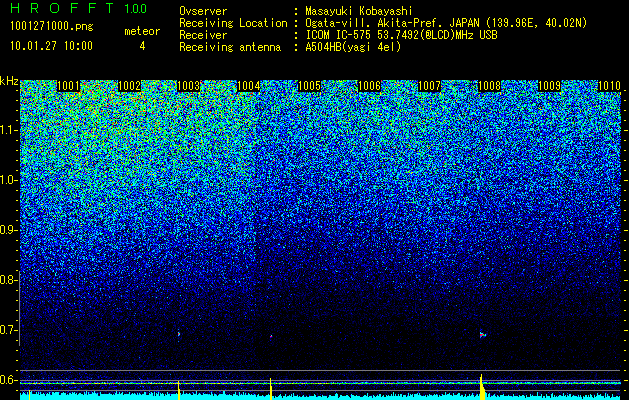Click the 1010 time marker
The image size is (629, 400).
tap(609, 86)
